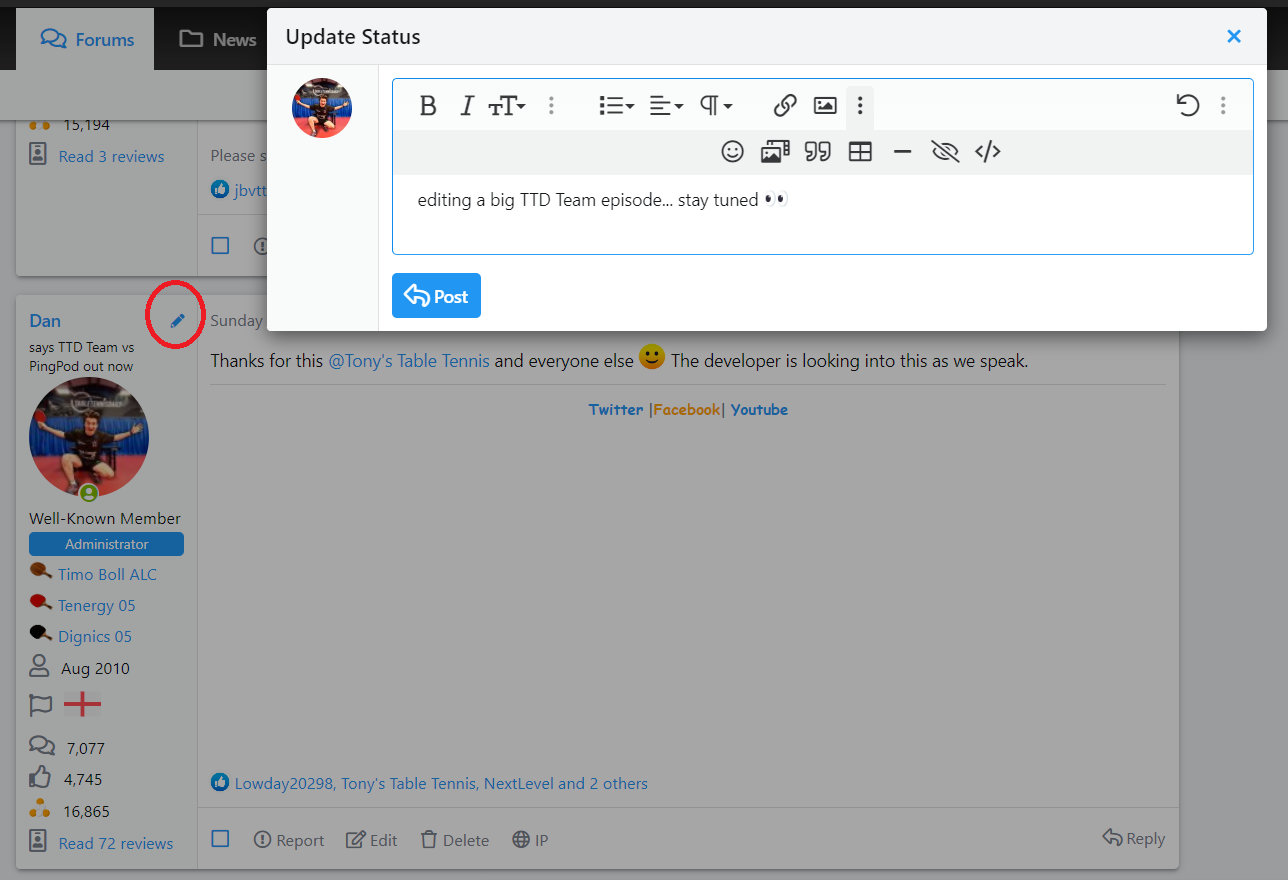Insert a spoiler tag
Image resolution: width=1288 pixels, height=880 pixels.
[945, 151]
